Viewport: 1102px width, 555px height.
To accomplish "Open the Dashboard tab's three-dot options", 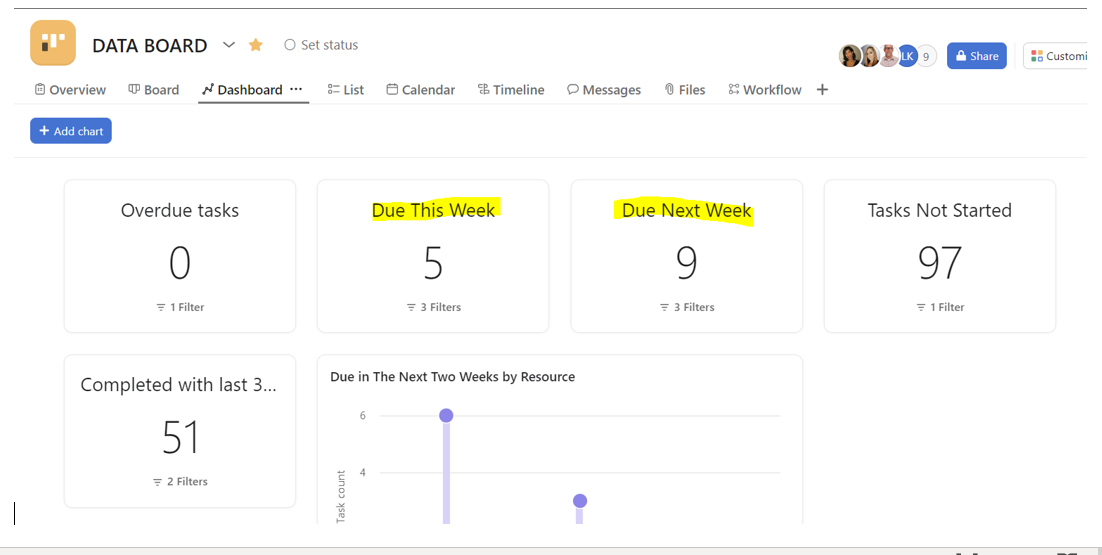I will click(x=296, y=89).
